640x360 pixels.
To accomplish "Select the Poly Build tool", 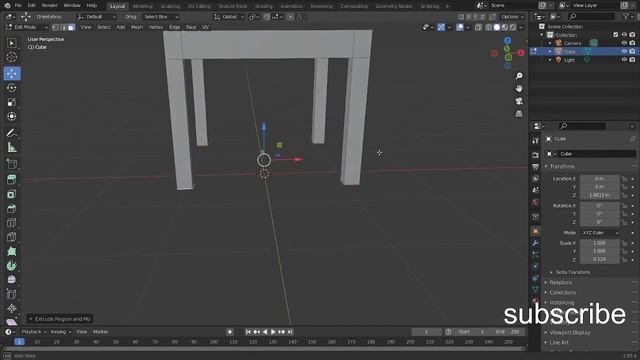I will (x=11, y=251).
